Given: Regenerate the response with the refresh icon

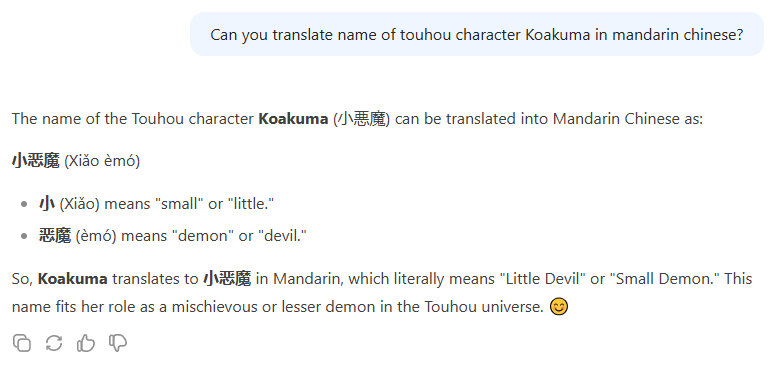Looking at the screenshot, I should point(54,343).
